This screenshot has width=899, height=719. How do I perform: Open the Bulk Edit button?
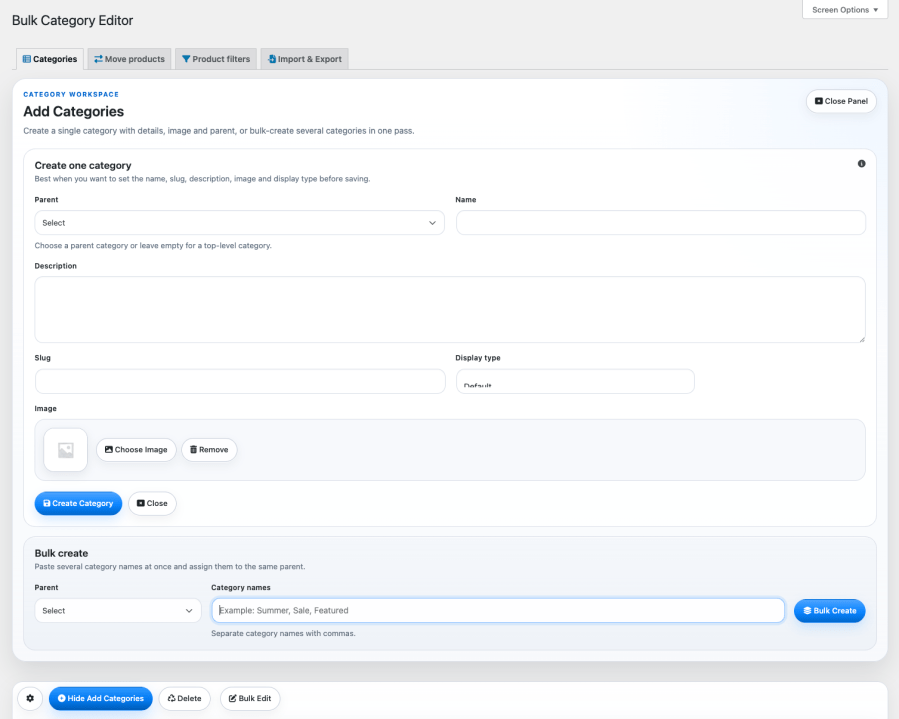coord(250,698)
